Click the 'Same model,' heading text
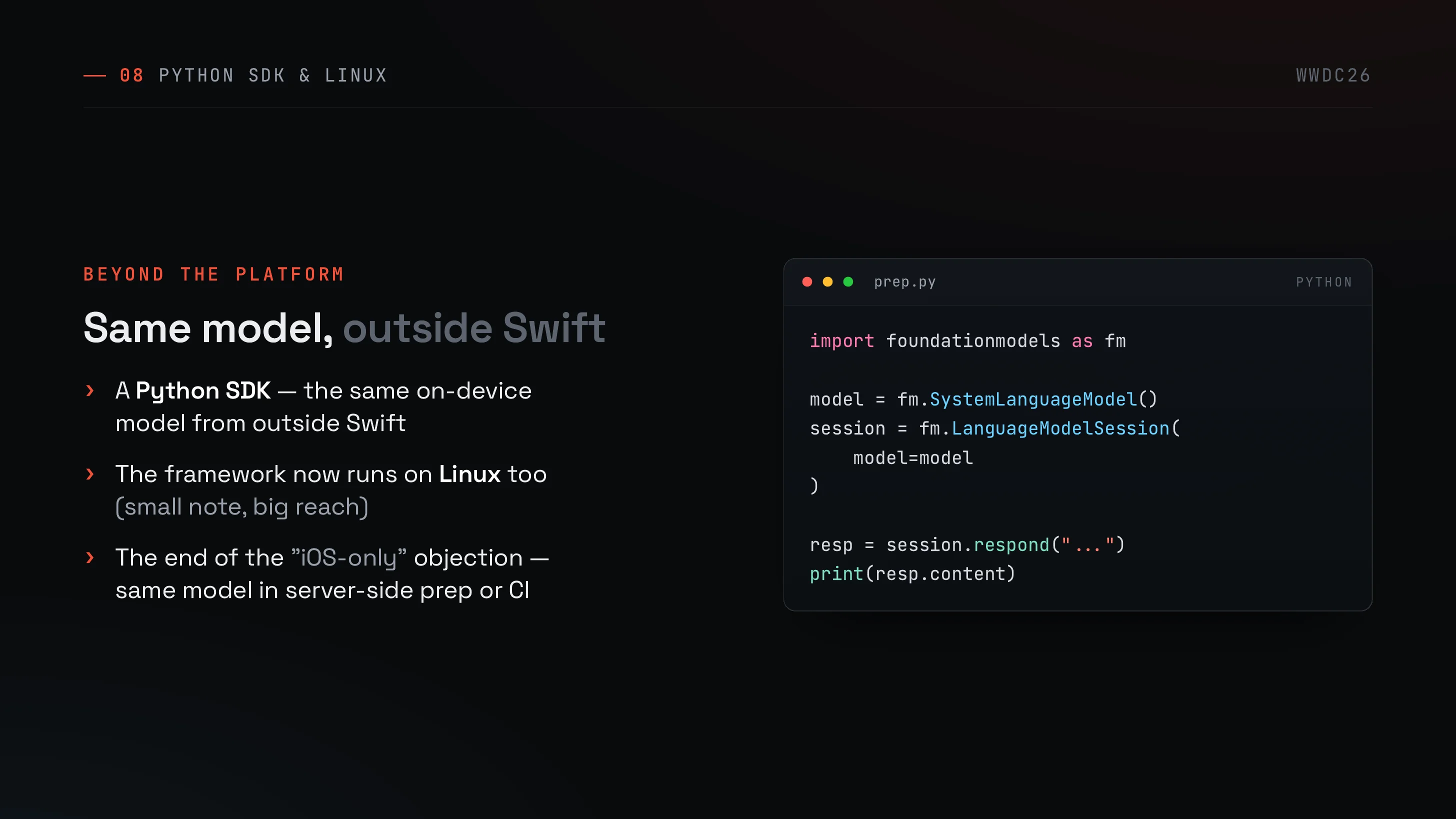The height and width of the screenshot is (819, 1456). click(208, 327)
